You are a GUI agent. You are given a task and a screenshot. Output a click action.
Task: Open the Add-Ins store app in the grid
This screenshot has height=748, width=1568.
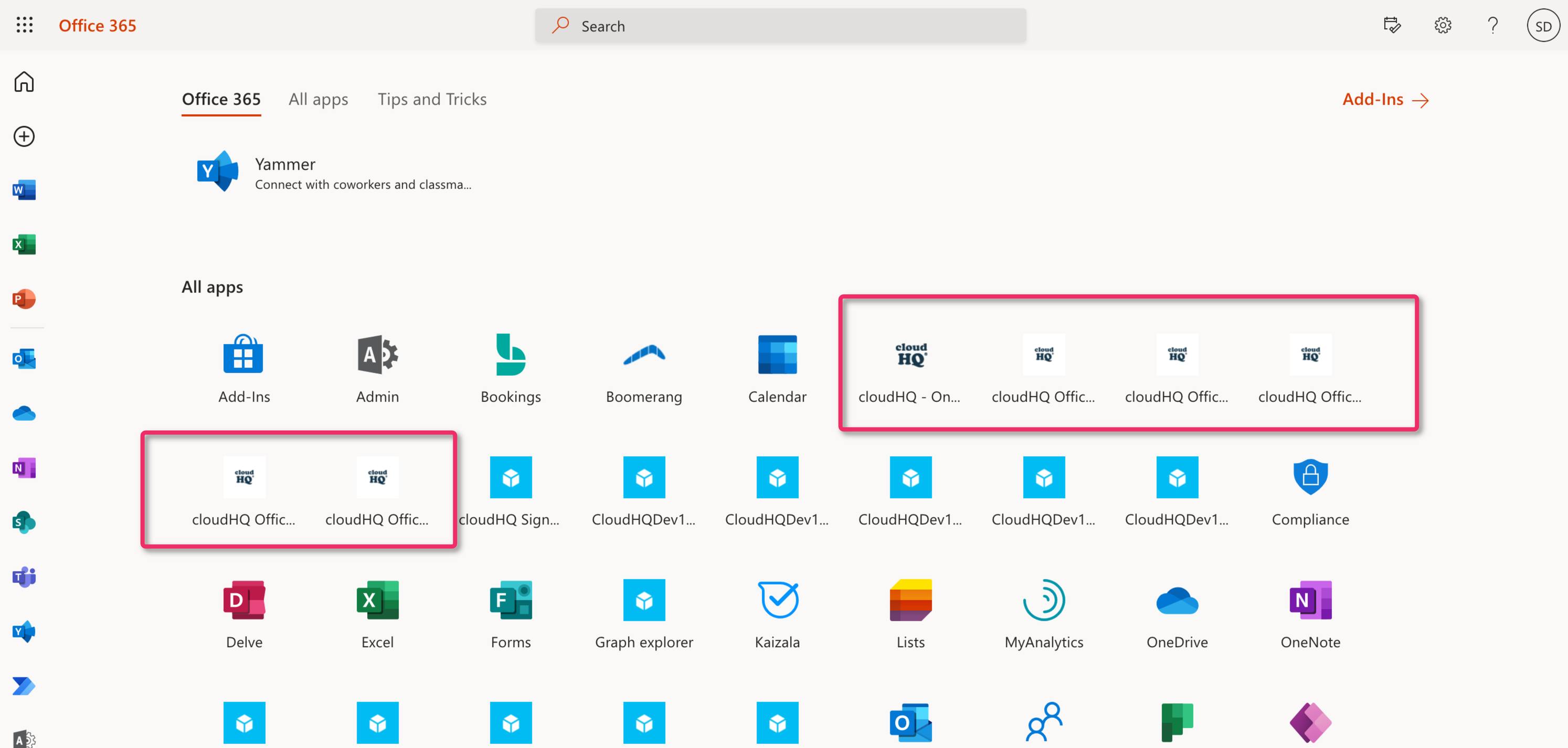[x=243, y=369]
